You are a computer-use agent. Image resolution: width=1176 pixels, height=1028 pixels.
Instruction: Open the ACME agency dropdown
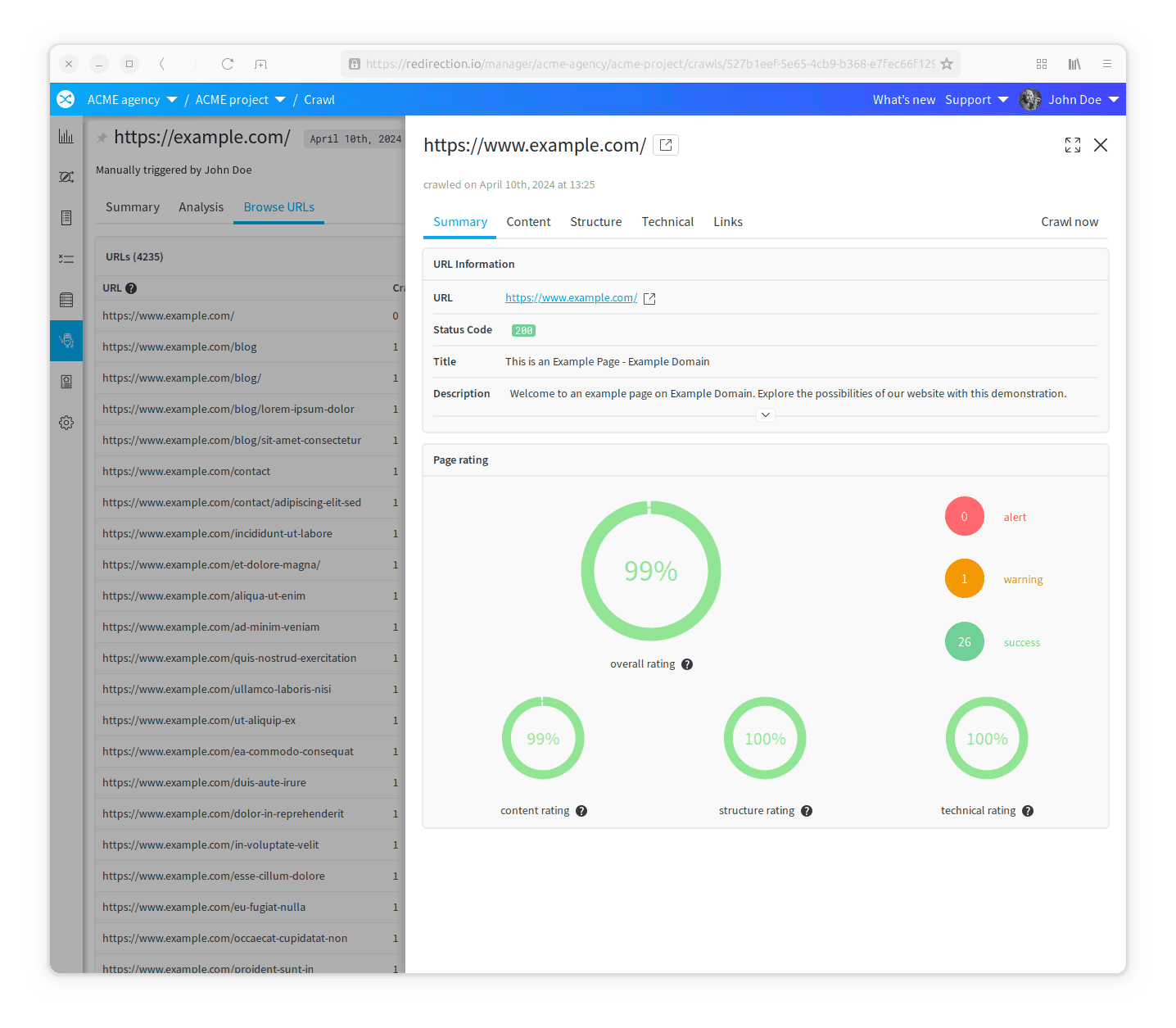tap(132, 99)
